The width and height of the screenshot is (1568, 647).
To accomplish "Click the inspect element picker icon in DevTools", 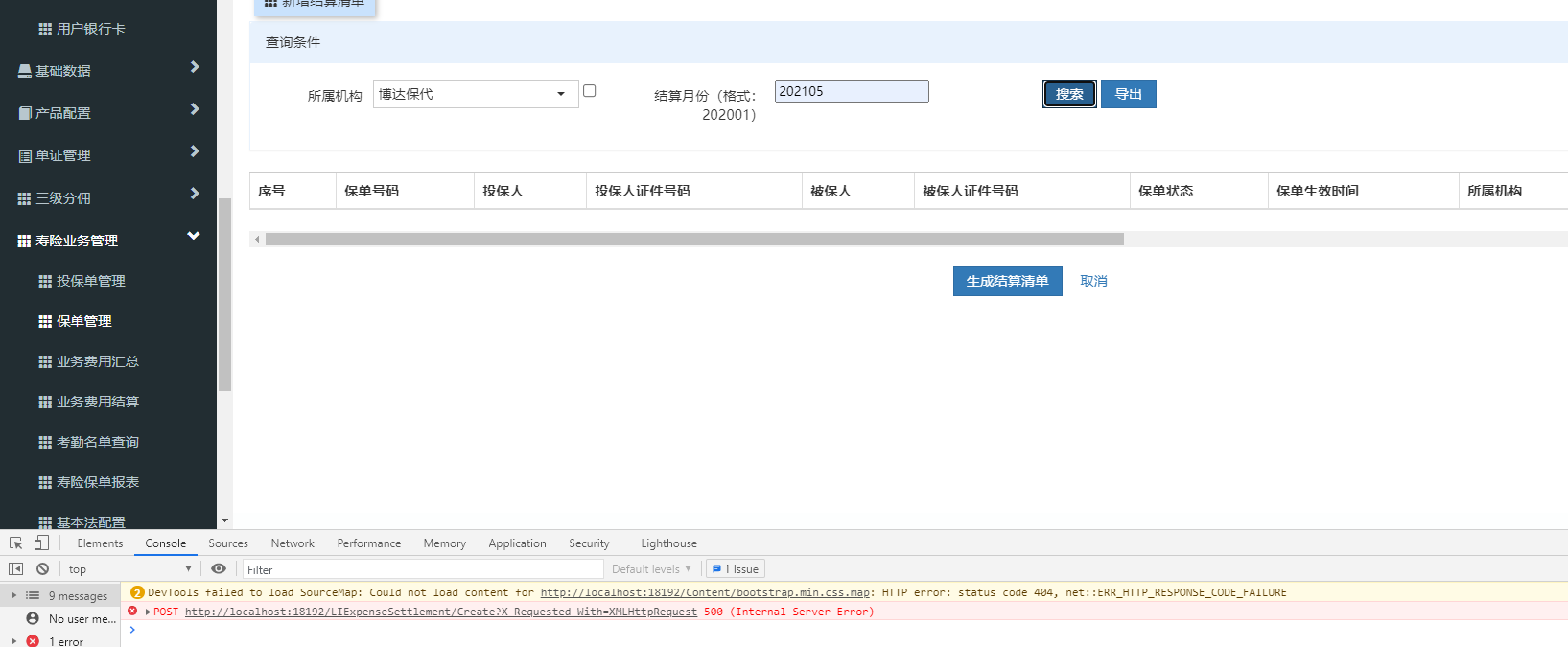I will tap(15, 543).
